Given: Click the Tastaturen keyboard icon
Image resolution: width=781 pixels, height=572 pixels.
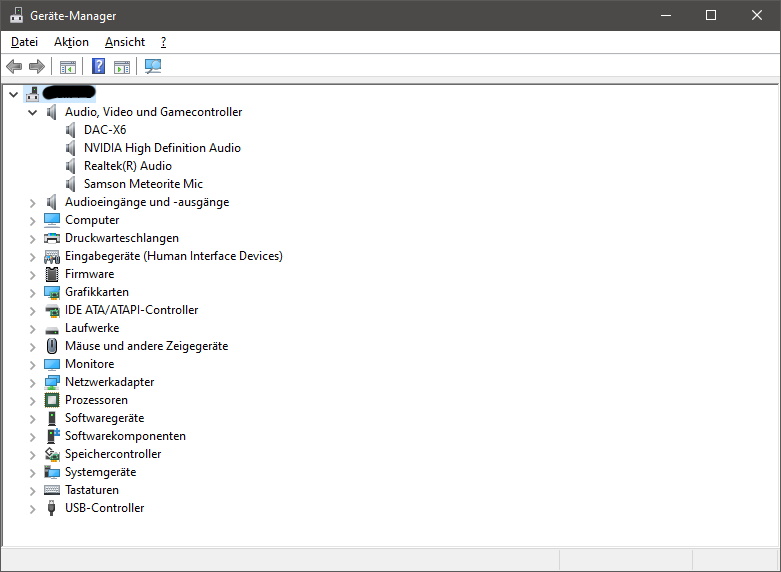Looking at the screenshot, I should coord(52,490).
